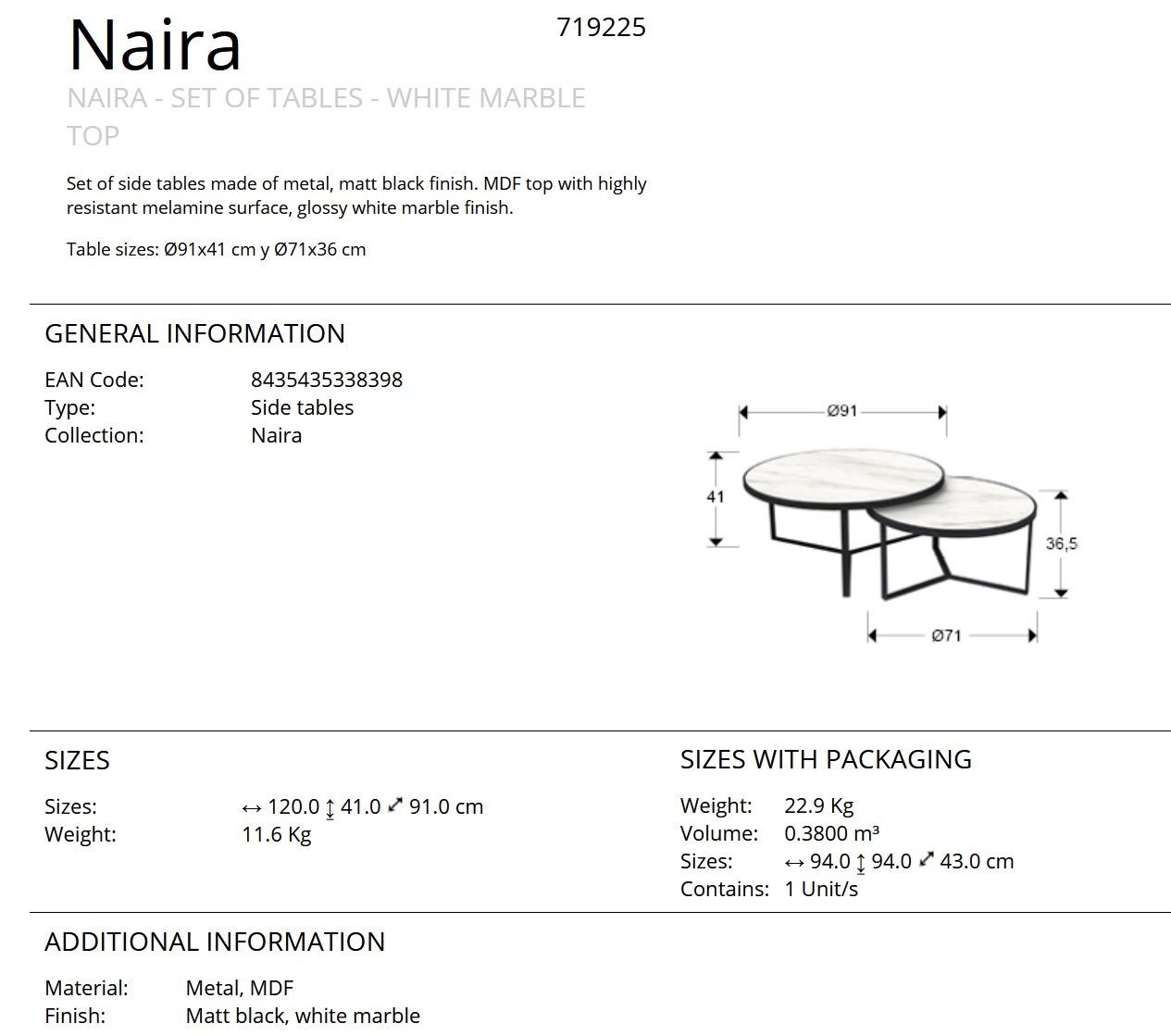Click the 36,5 height label in diagram
This screenshot has height=1036, width=1171.
coord(1062,543)
